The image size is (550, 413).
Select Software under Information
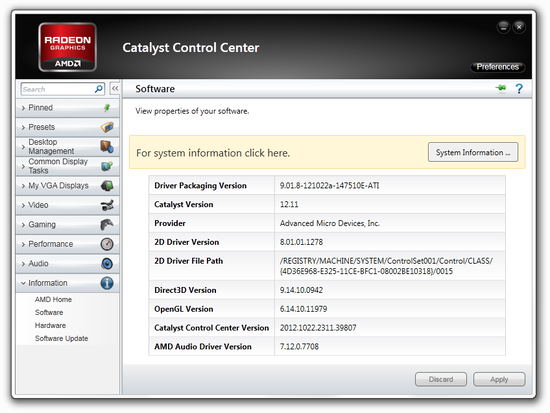[x=49, y=312]
